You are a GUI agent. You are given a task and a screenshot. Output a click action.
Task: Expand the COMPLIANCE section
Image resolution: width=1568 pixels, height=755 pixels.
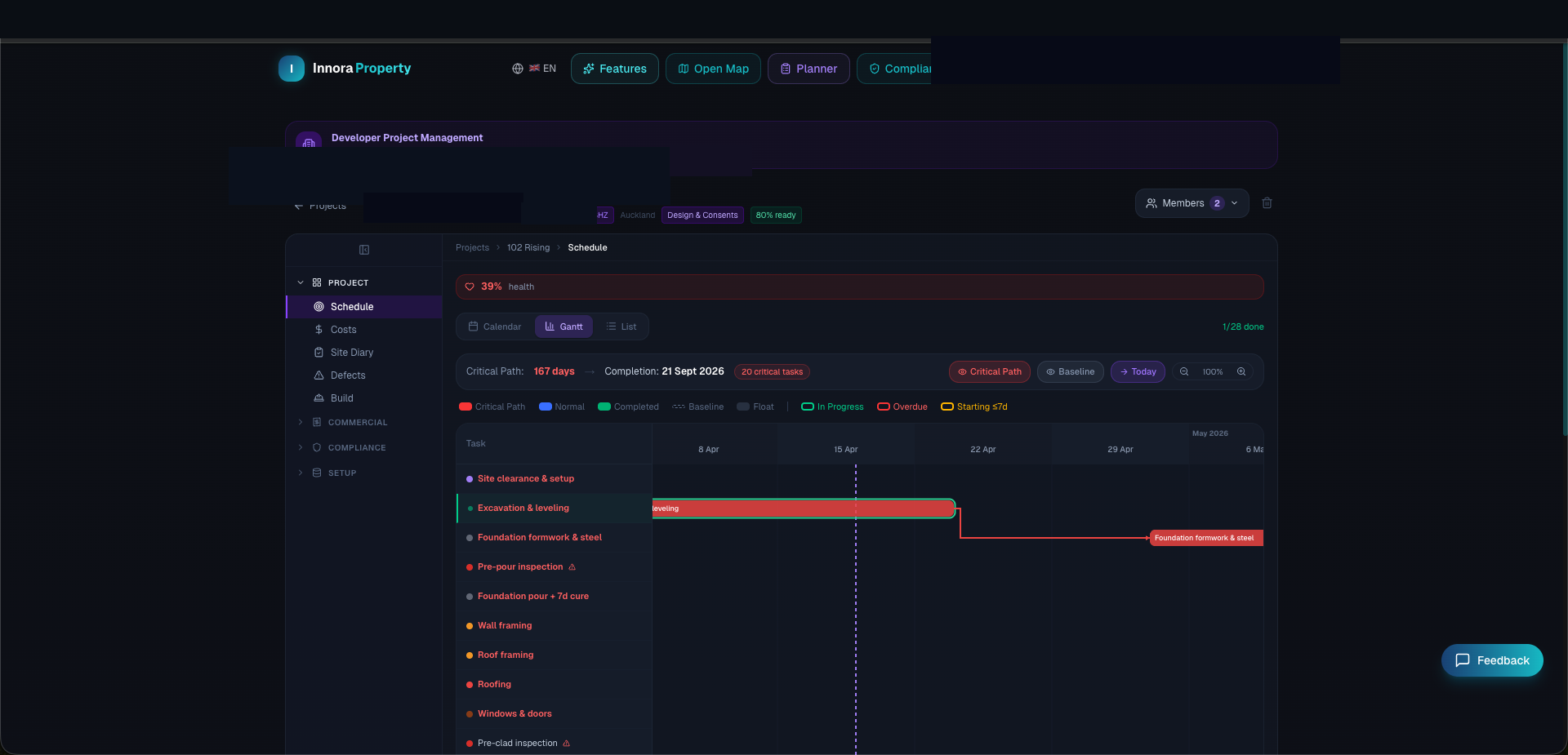(x=364, y=447)
